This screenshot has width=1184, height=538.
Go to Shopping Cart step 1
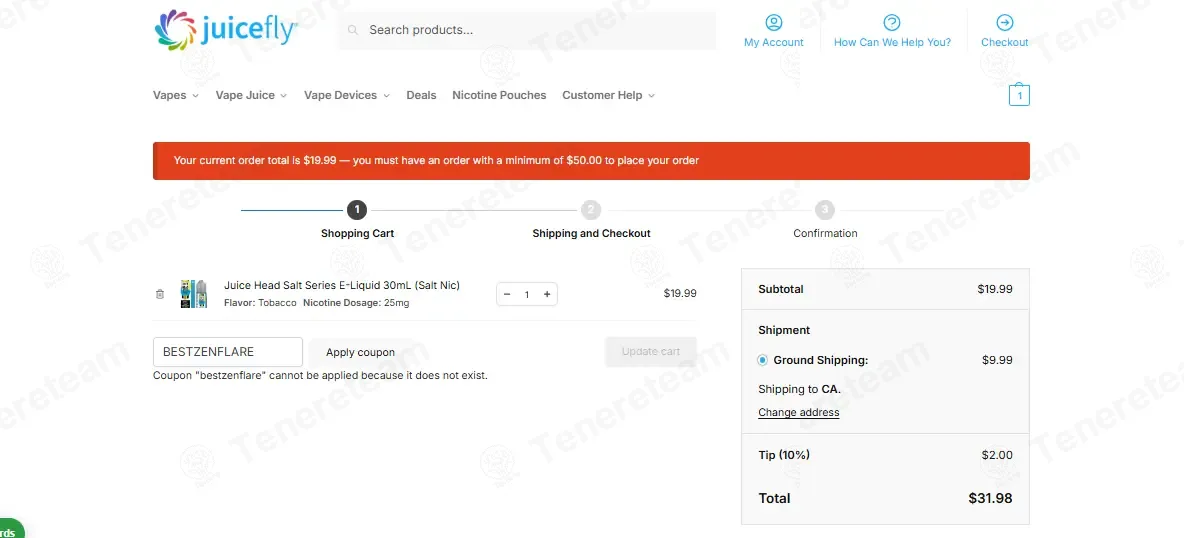(x=357, y=220)
